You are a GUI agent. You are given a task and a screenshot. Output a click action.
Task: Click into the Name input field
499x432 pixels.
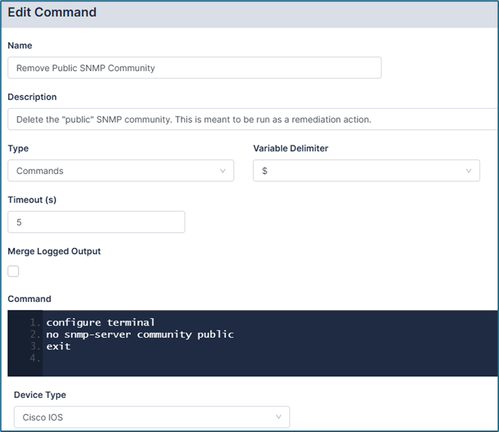(x=194, y=68)
